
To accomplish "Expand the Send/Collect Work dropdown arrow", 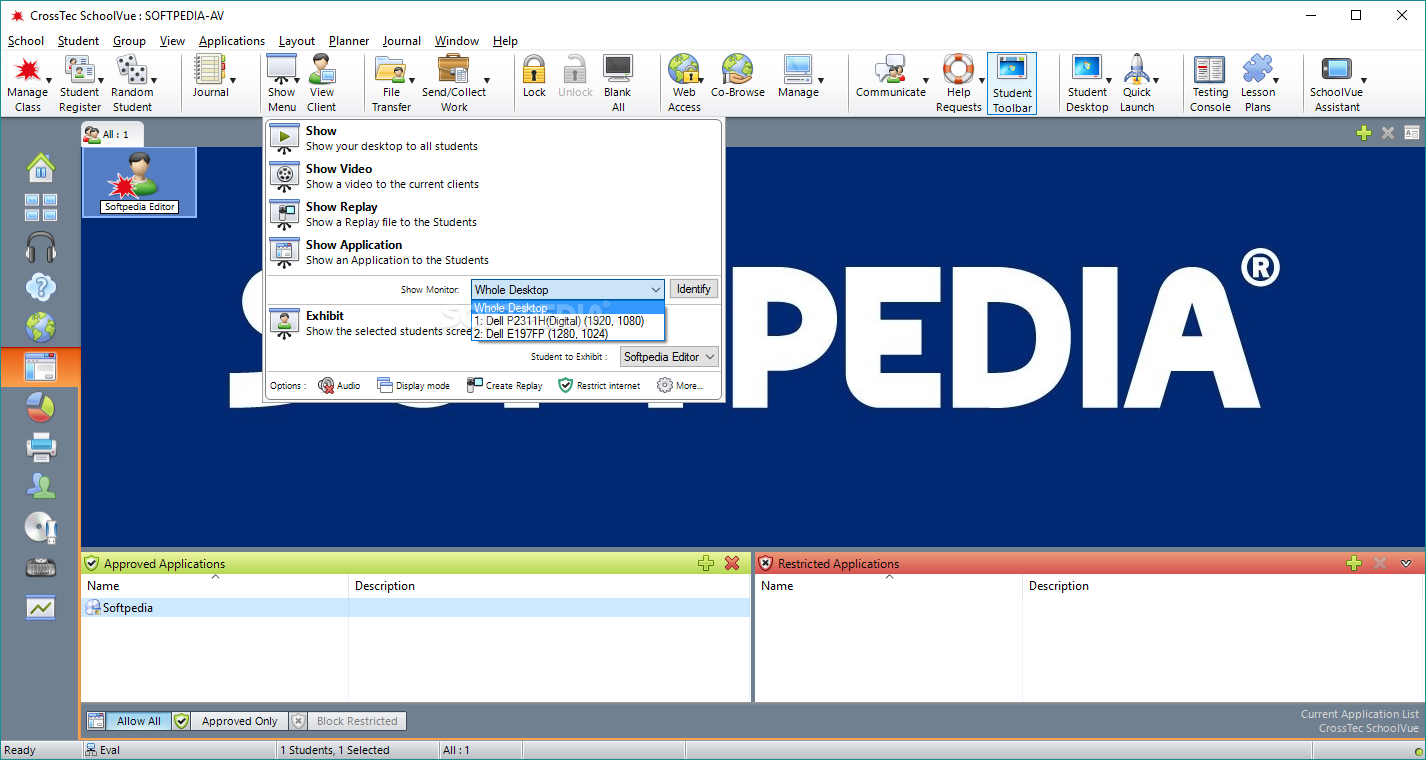I will pyautogui.click(x=487, y=81).
